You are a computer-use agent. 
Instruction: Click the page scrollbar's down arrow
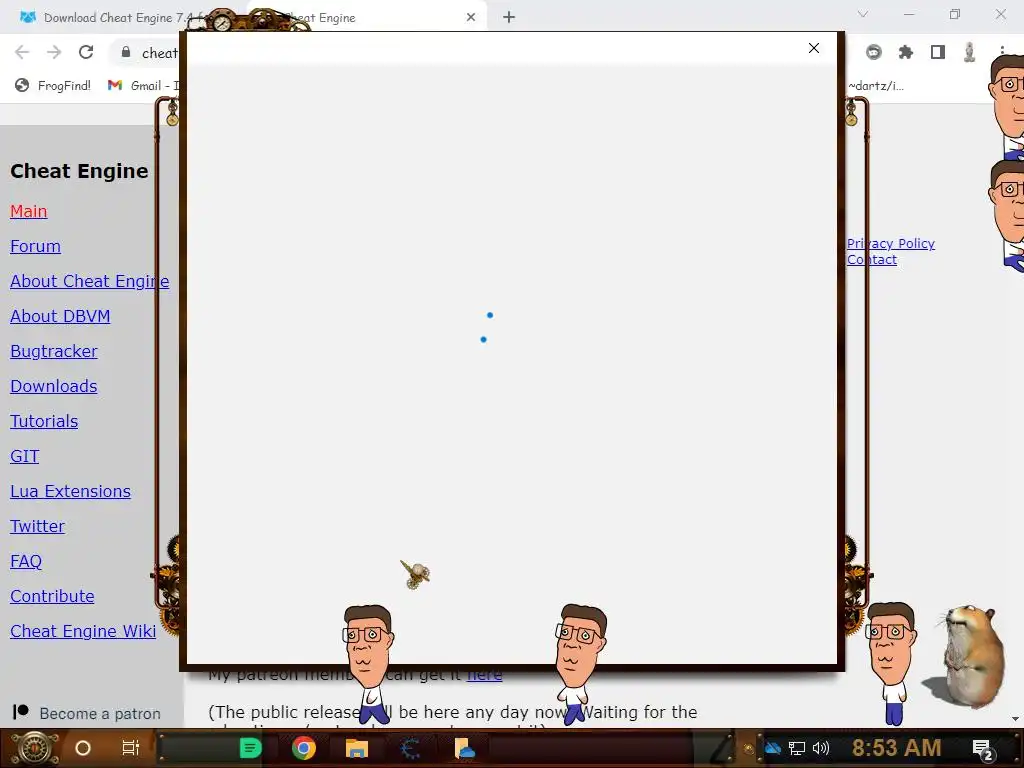[1015, 719]
